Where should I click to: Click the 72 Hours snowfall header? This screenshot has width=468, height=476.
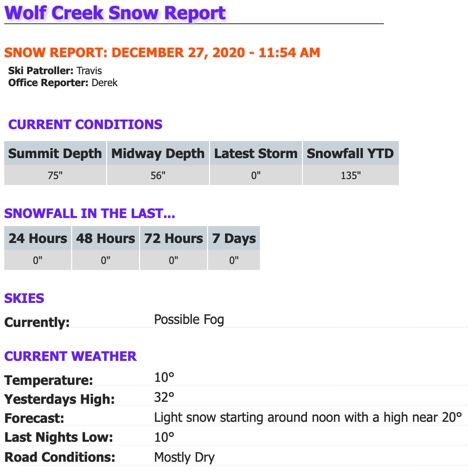click(x=173, y=238)
